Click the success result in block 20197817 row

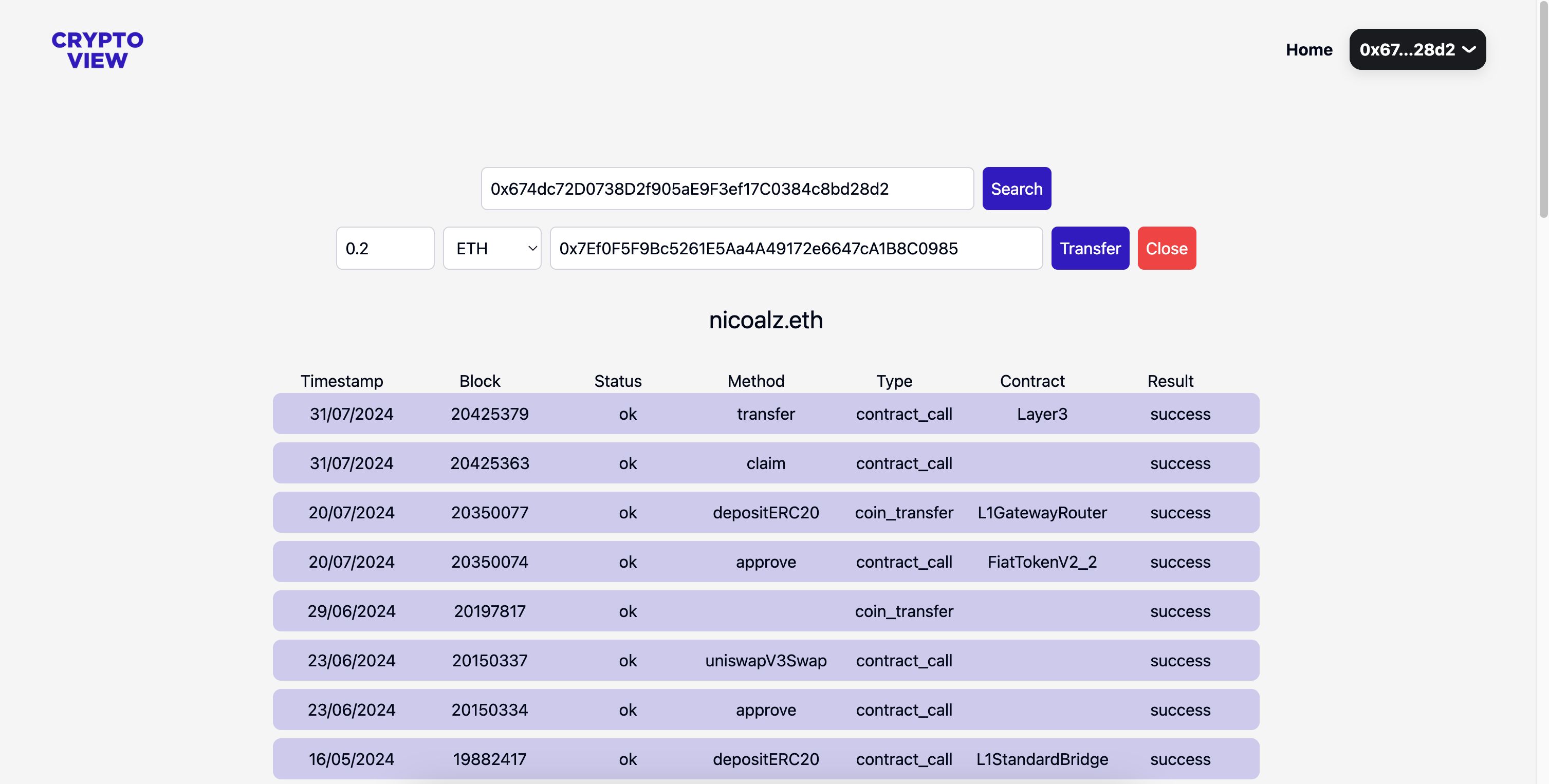pos(1180,611)
